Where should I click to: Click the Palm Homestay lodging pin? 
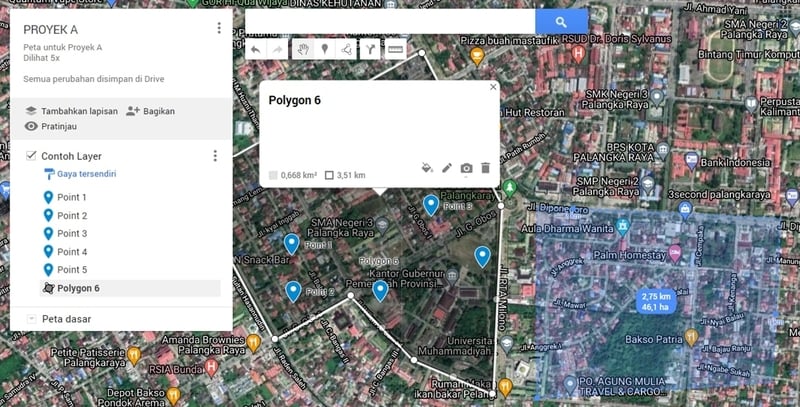(675, 253)
